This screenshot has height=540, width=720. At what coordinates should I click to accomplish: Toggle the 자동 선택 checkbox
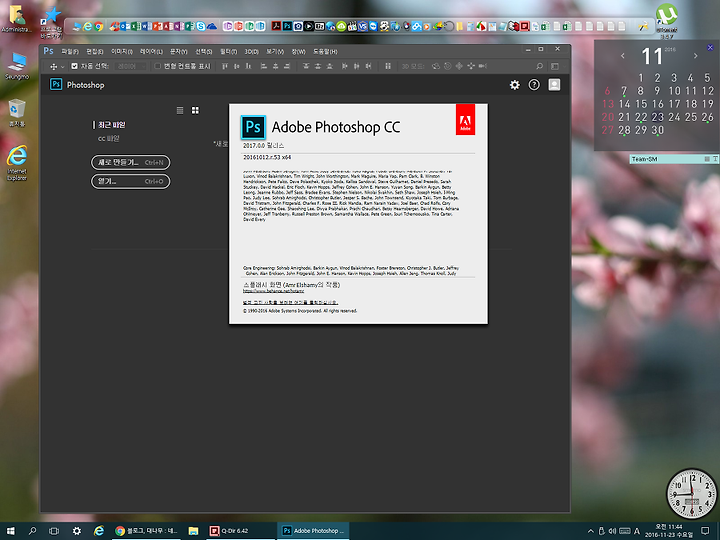(74, 66)
